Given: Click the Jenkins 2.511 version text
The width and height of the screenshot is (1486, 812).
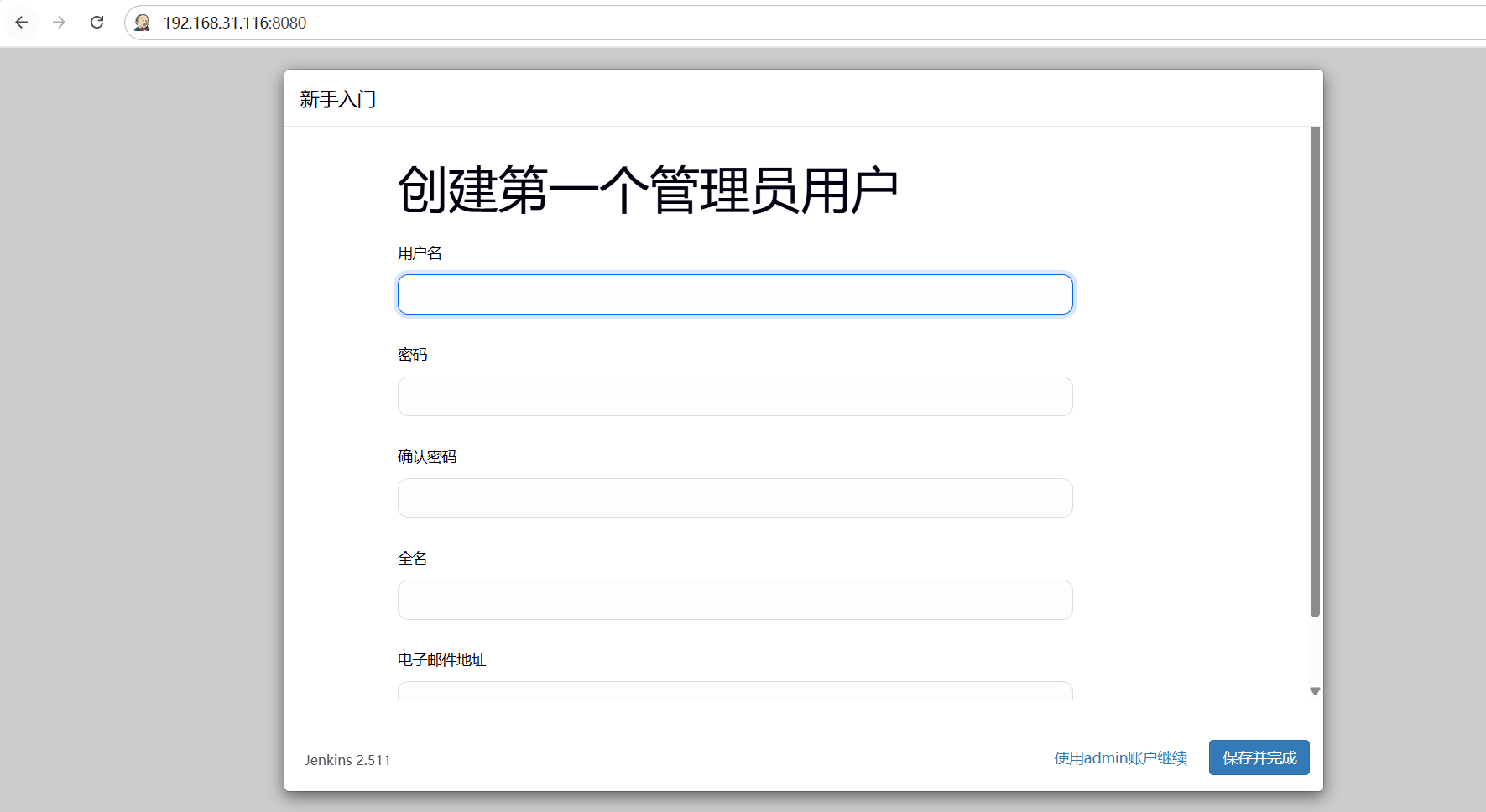Looking at the screenshot, I should 347,760.
